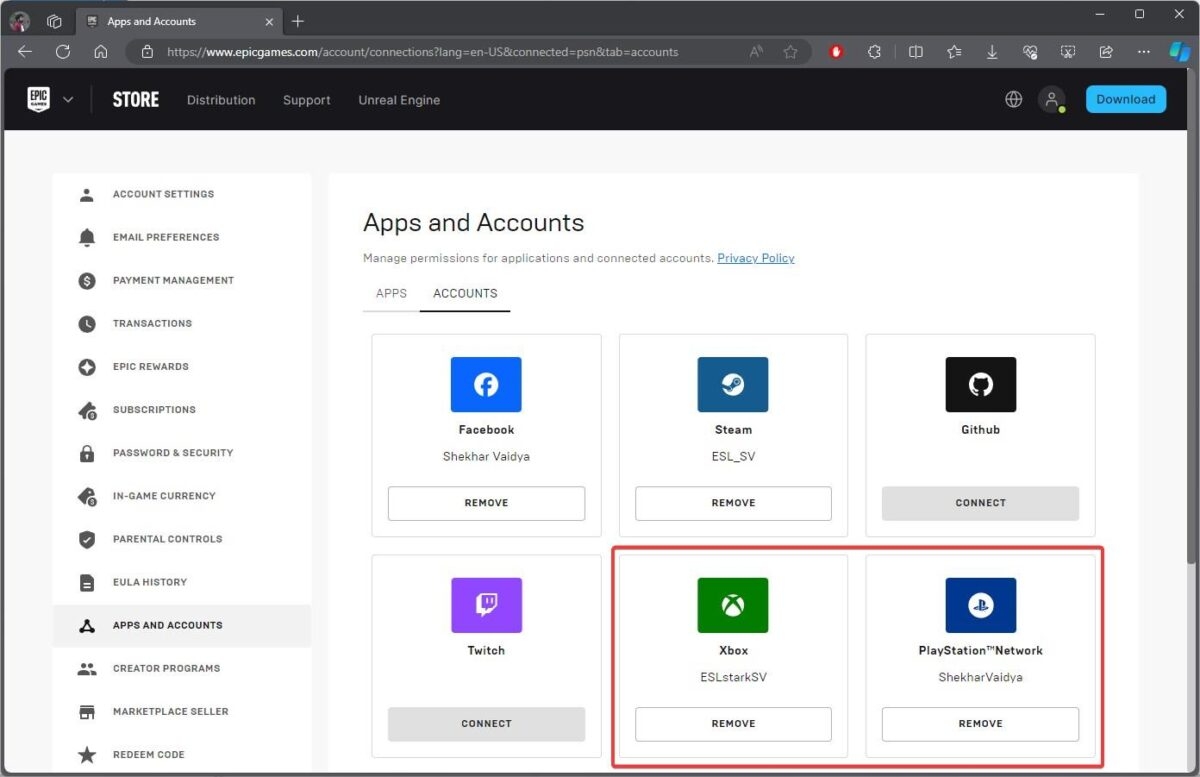Select the Github icon
Viewport: 1200px width, 777px height.
[x=980, y=384]
